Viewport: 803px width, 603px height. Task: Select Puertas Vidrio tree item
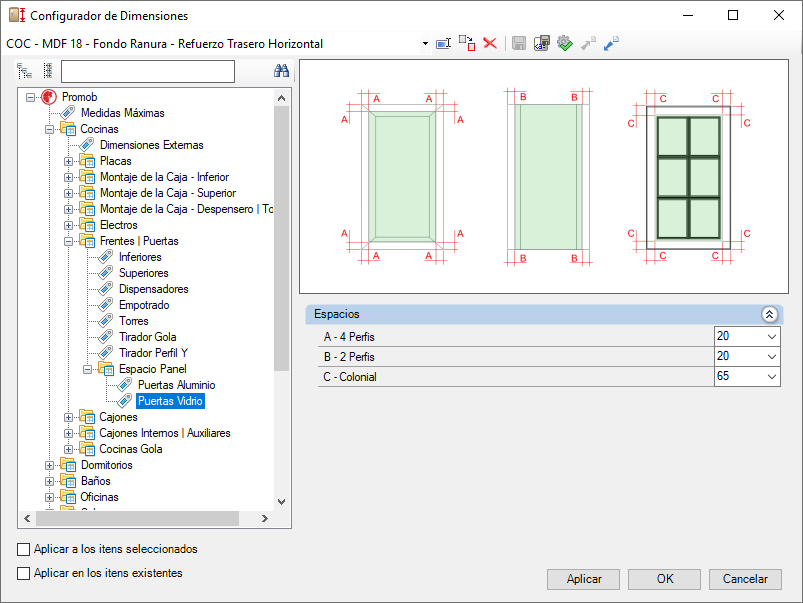click(171, 401)
